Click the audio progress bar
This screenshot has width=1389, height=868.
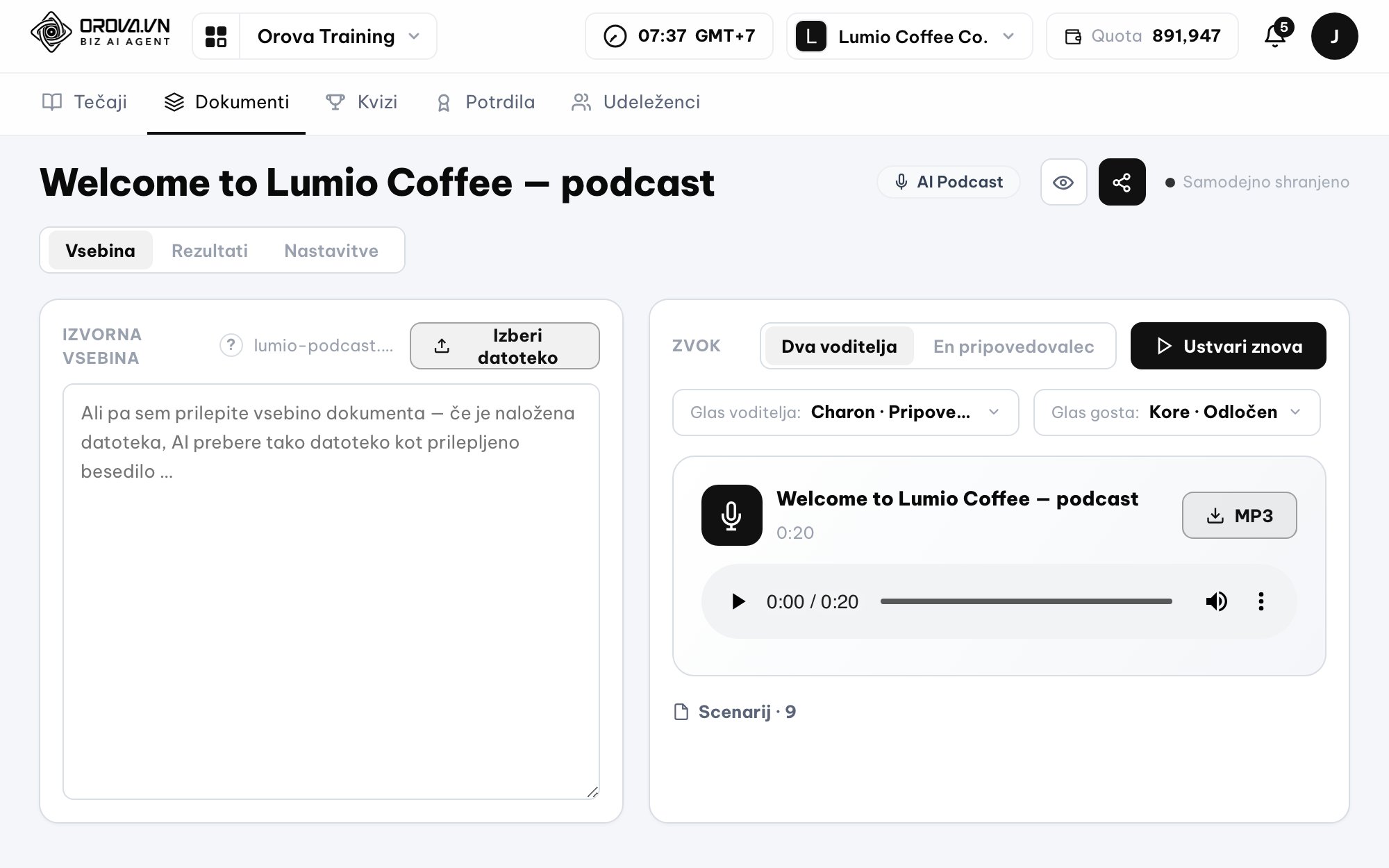1026,601
